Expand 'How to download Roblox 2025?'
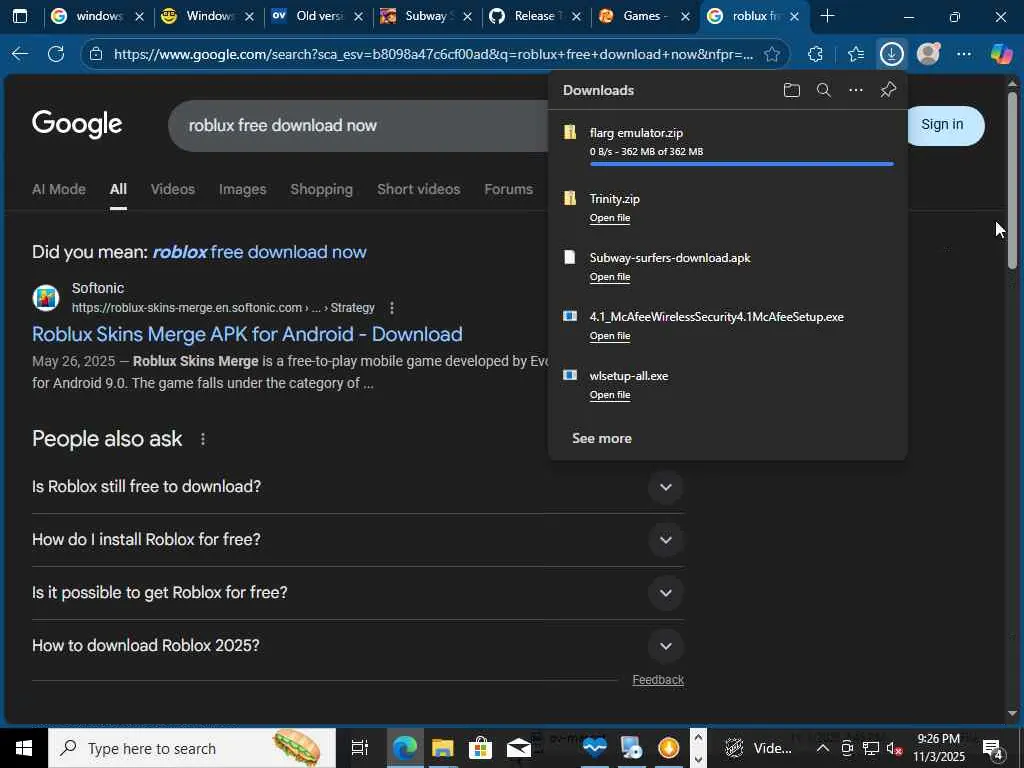The width and height of the screenshot is (1024, 768). [x=665, y=646]
